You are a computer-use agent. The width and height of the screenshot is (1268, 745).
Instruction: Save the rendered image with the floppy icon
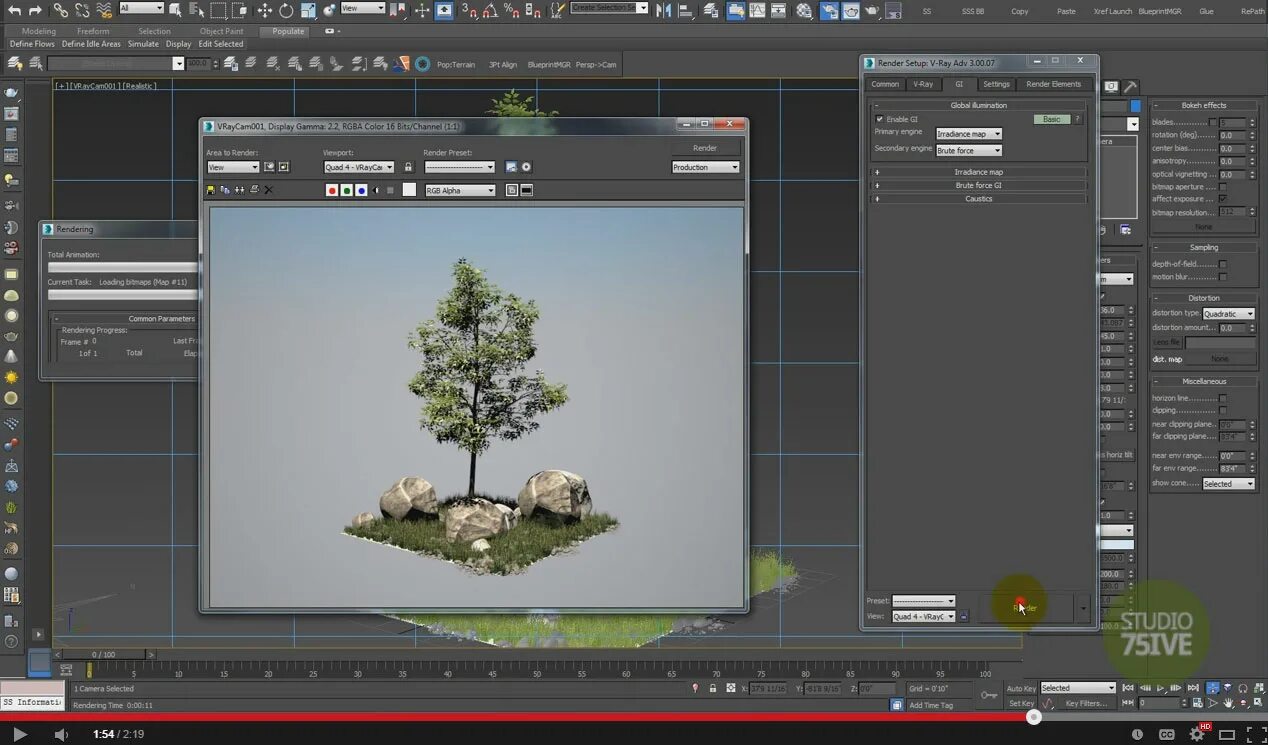pos(211,190)
